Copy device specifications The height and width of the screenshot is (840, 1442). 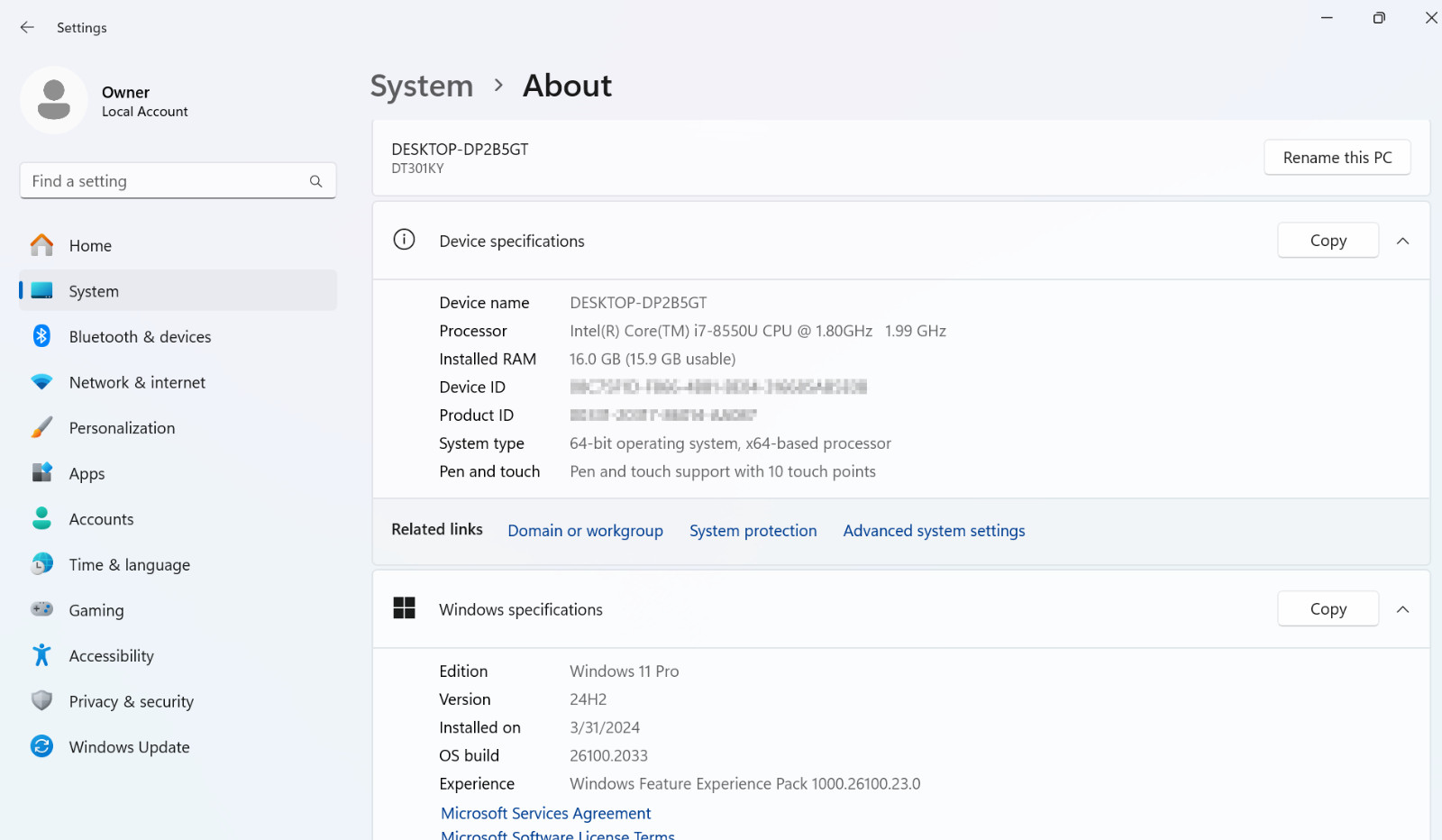pyautogui.click(x=1328, y=241)
